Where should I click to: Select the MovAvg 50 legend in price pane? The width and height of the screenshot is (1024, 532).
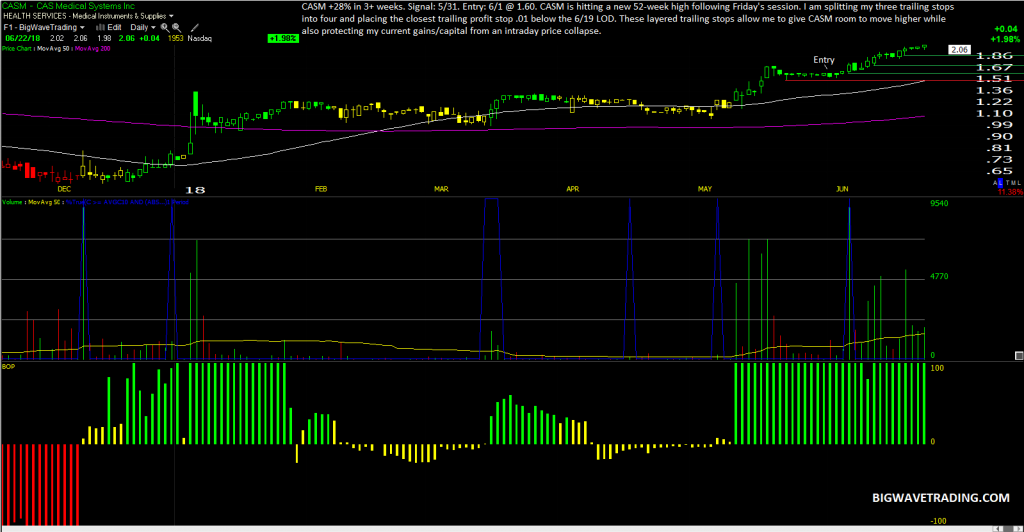pyautogui.click(x=53, y=48)
